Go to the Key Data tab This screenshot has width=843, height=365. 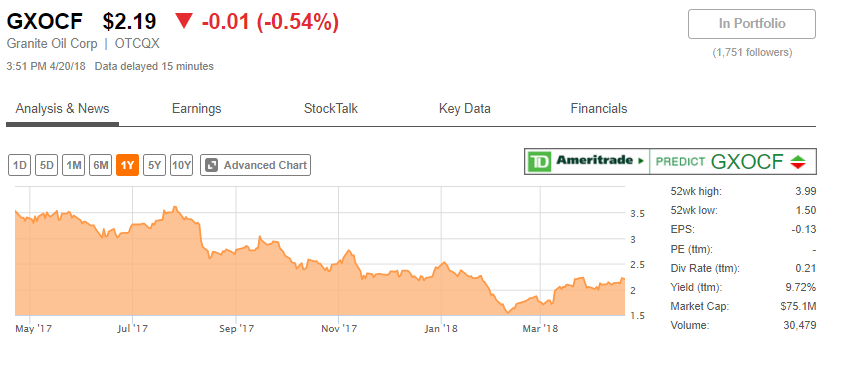coord(465,109)
